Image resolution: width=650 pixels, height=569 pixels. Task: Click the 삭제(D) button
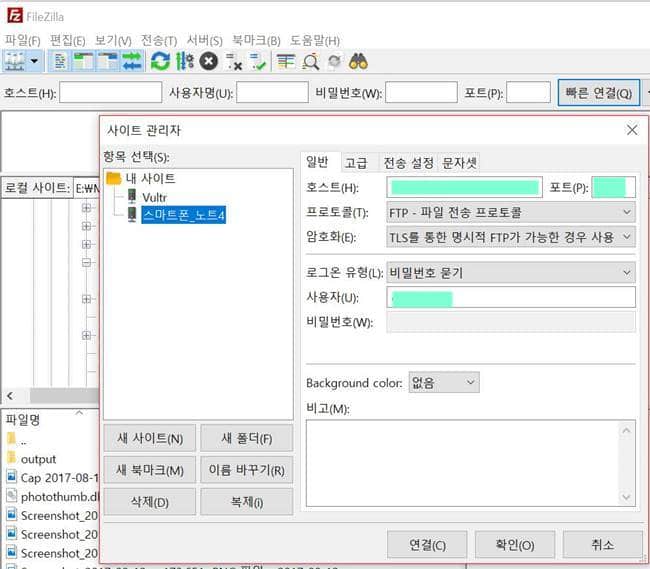(150, 502)
